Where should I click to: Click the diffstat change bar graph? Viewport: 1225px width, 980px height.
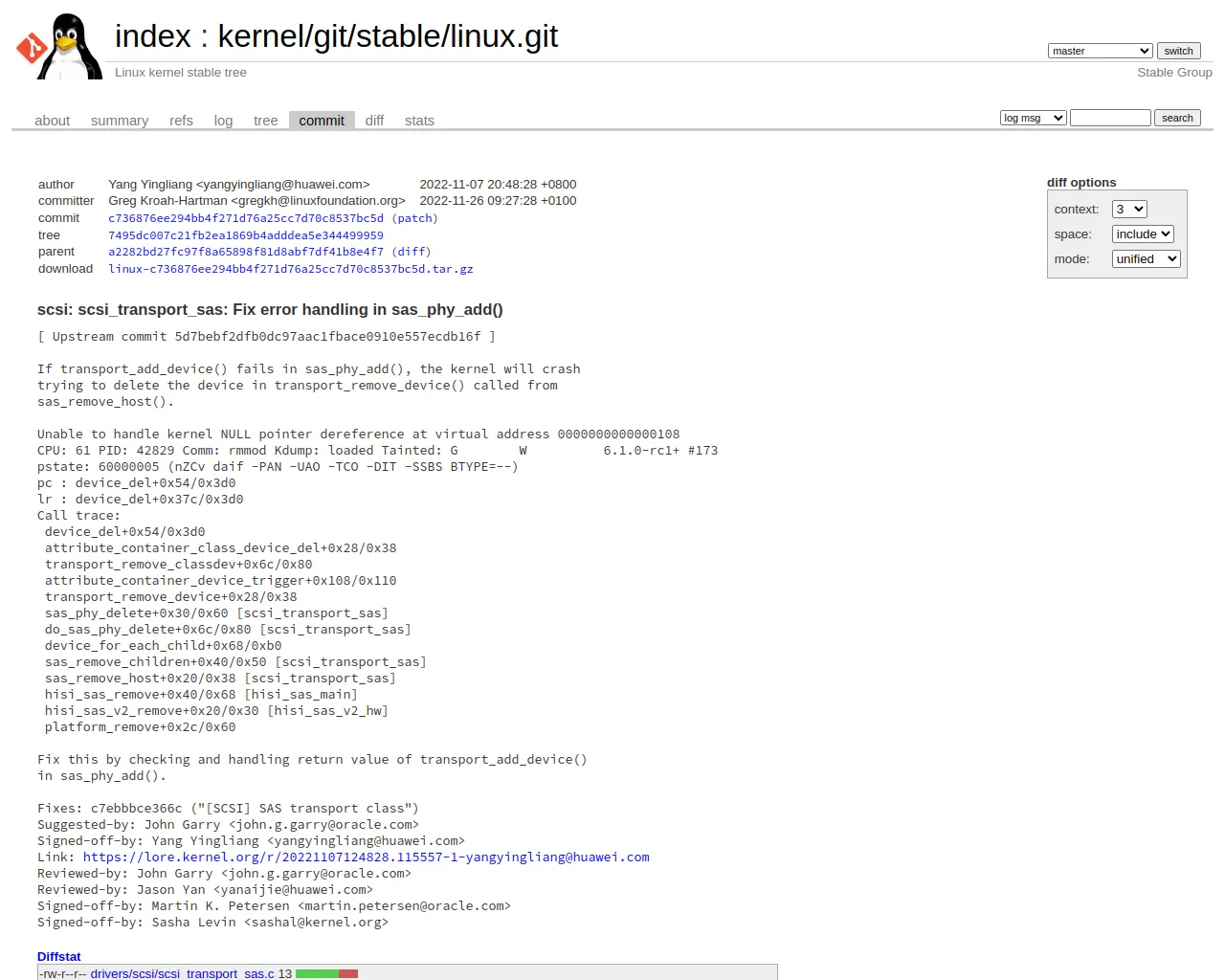[x=326, y=973]
